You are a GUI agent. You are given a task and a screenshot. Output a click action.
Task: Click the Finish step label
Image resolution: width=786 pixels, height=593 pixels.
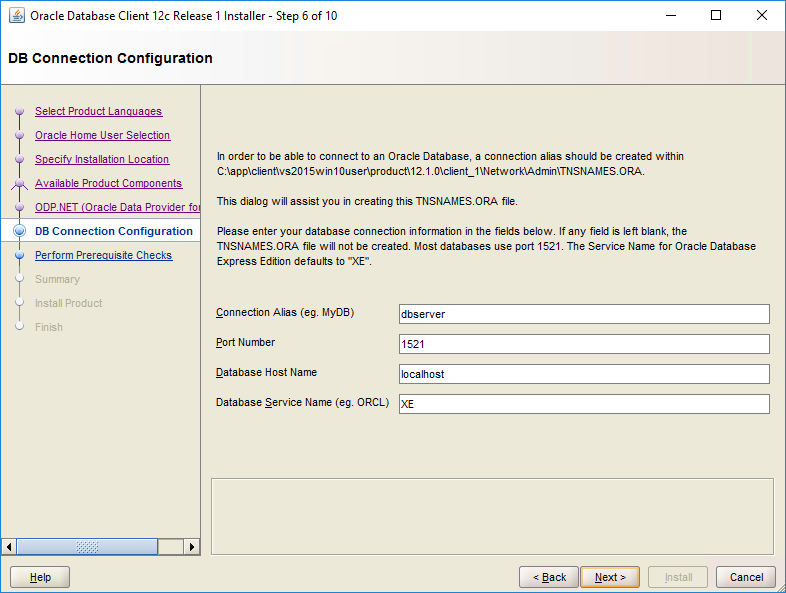coord(49,327)
